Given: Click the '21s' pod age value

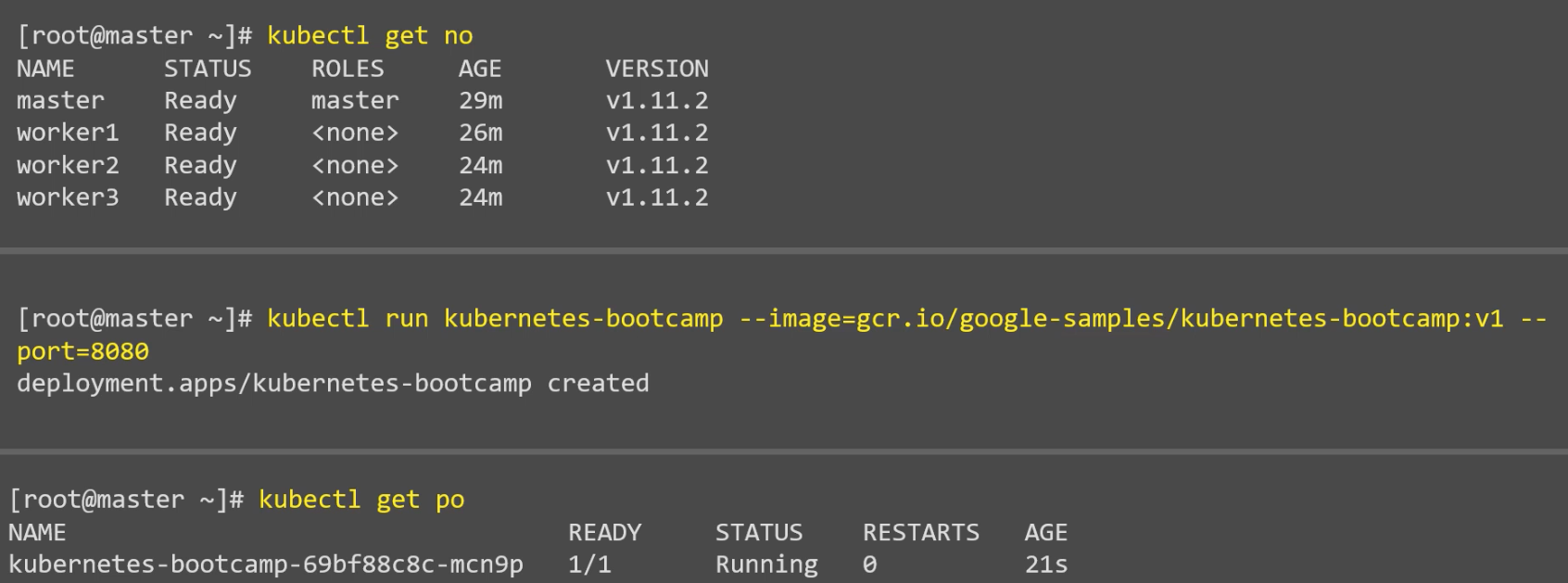Looking at the screenshot, I should [x=1046, y=564].
